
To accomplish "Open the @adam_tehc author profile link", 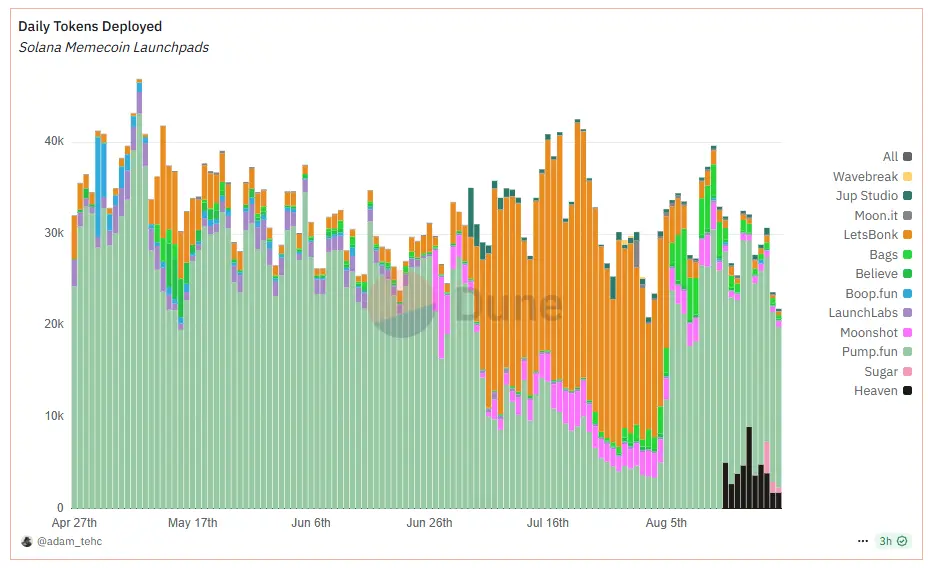I will 69,541.
